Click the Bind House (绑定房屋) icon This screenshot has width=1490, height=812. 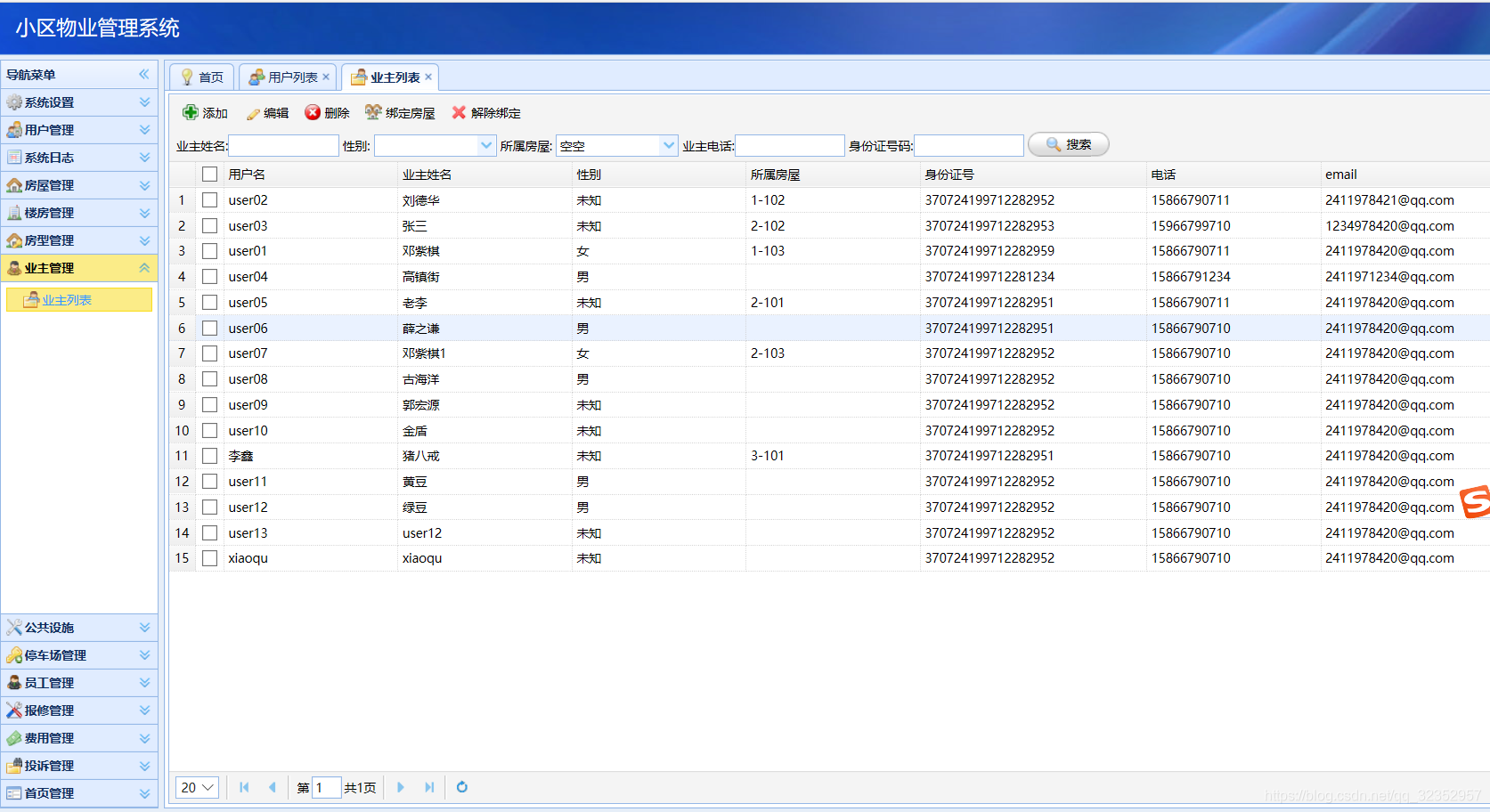pos(373,112)
